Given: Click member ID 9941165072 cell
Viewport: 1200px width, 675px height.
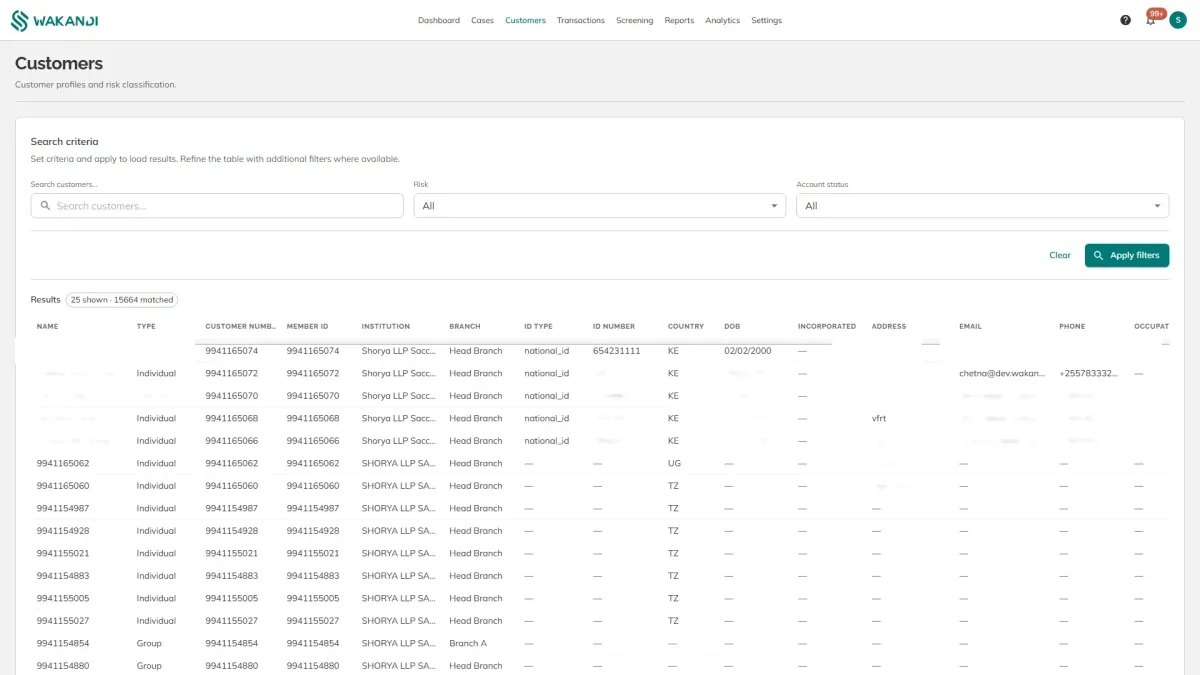Looking at the screenshot, I should (313, 373).
